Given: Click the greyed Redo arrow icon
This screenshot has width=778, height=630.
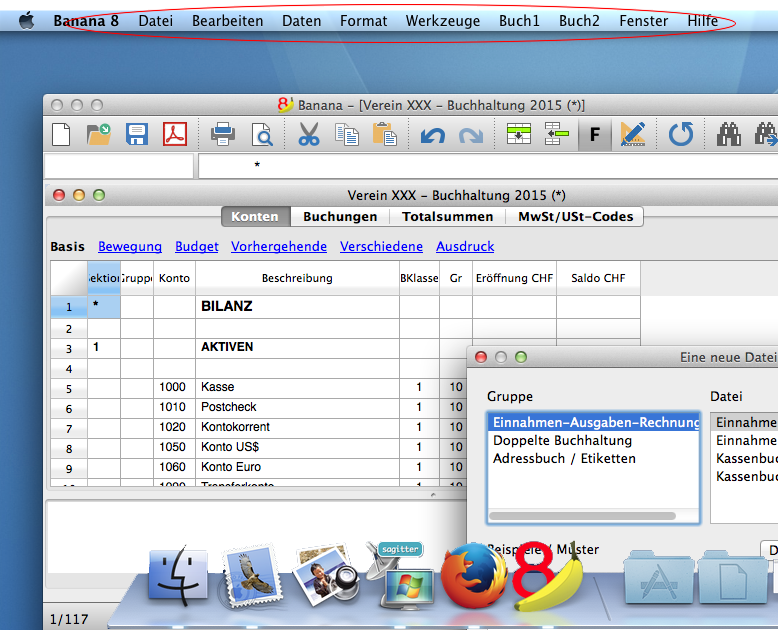Looking at the screenshot, I should click(470, 135).
